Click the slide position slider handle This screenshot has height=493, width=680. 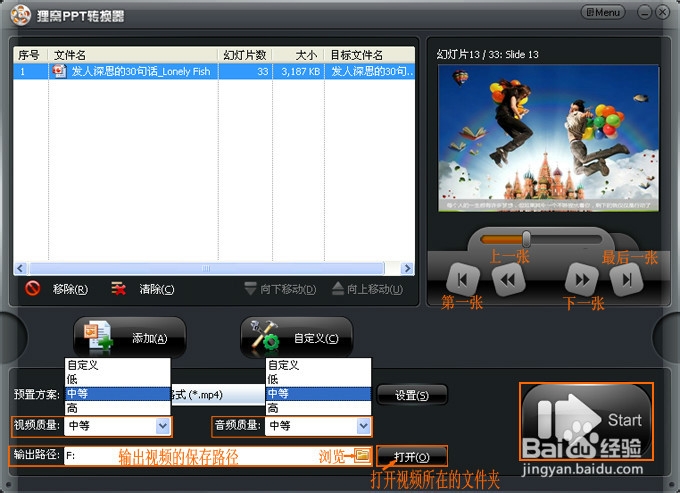pyautogui.click(x=526, y=239)
